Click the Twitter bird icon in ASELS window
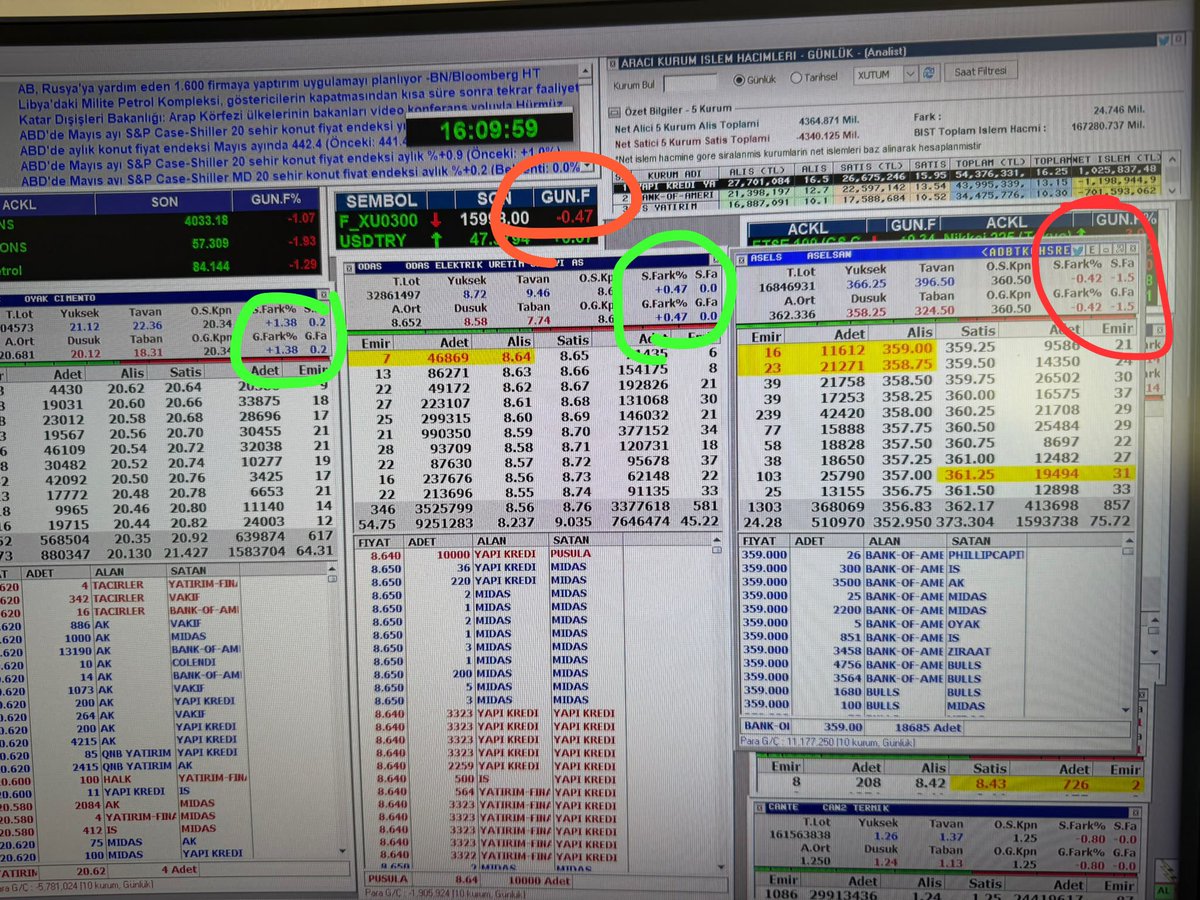This screenshot has height=900, width=1200. (1079, 249)
